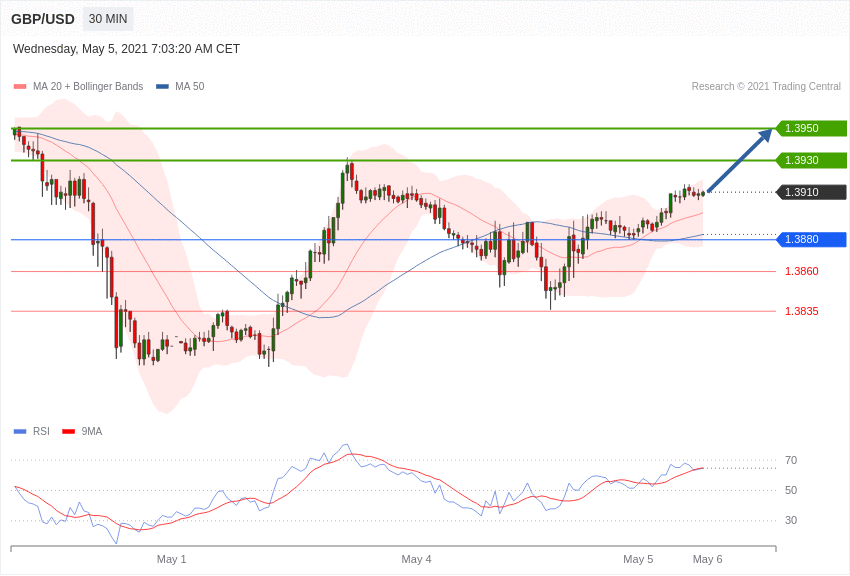Click the RSI 30 level label
This screenshot has height=576, width=850.
pyautogui.click(x=791, y=520)
